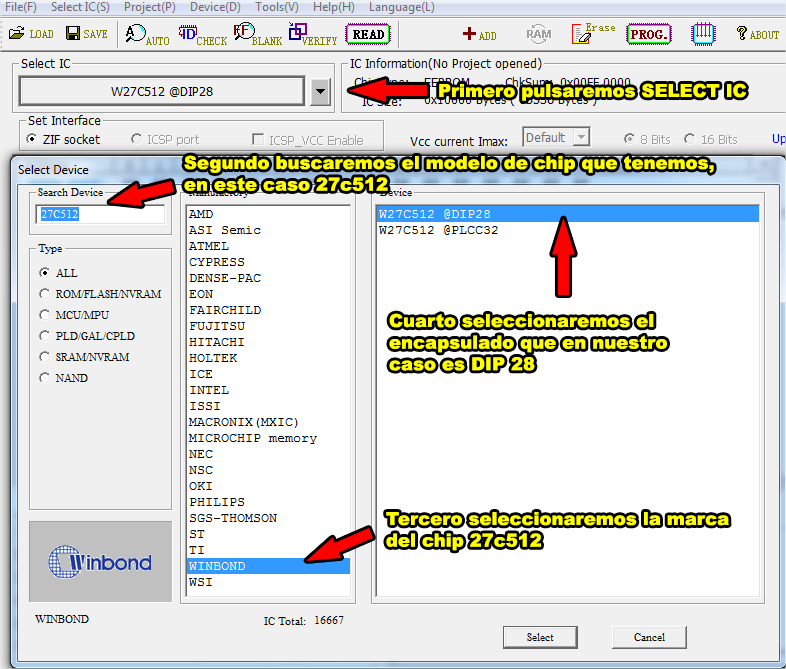Open the Select IC dropdown arrow
This screenshot has width=786, height=669.
click(x=319, y=92)
